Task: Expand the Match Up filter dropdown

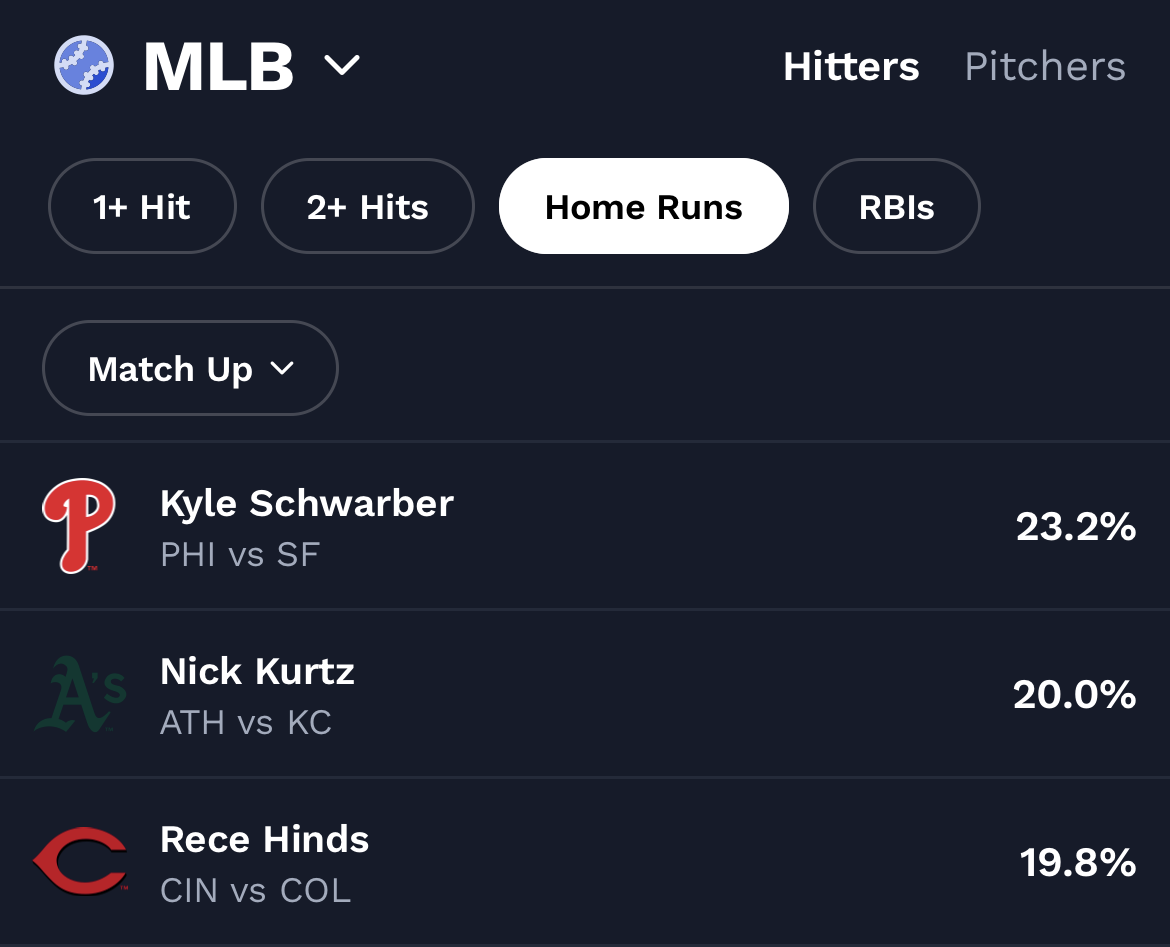Action: pos(190,369)
